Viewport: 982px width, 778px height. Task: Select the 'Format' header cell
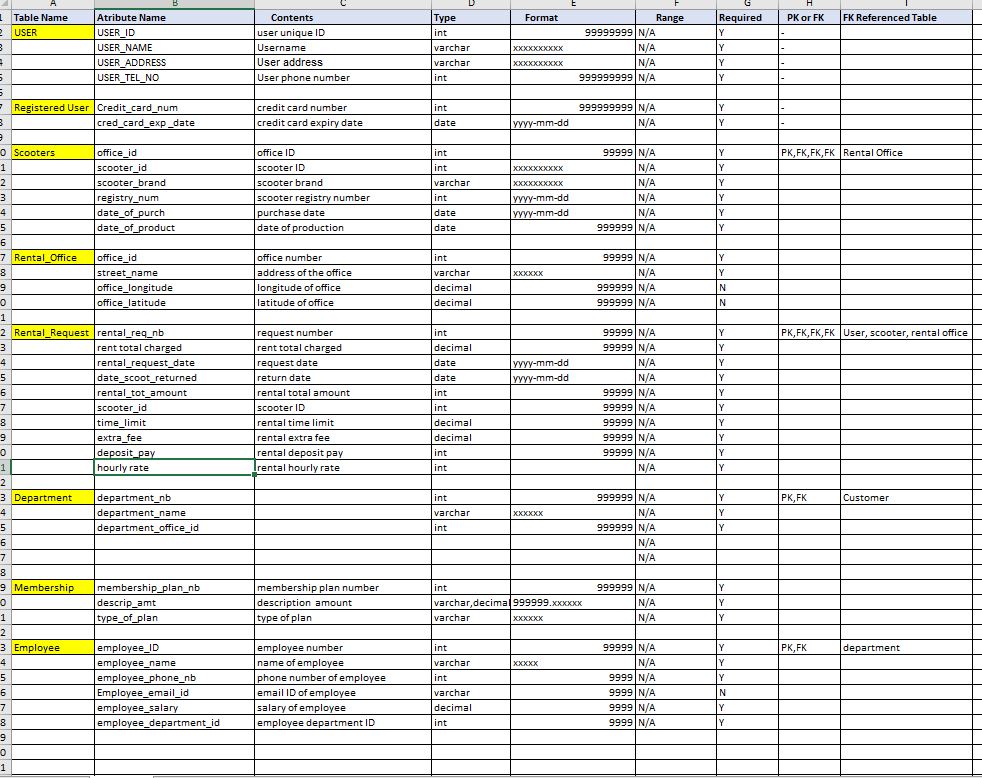click(x=573, y=18)
